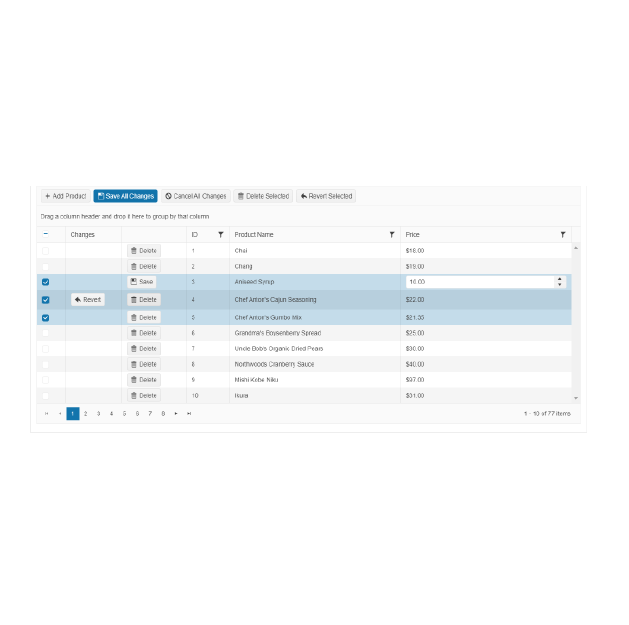This screenshot has width=629, height=625.
Task: Cancel all changes via toolbar
Action: 196,196
